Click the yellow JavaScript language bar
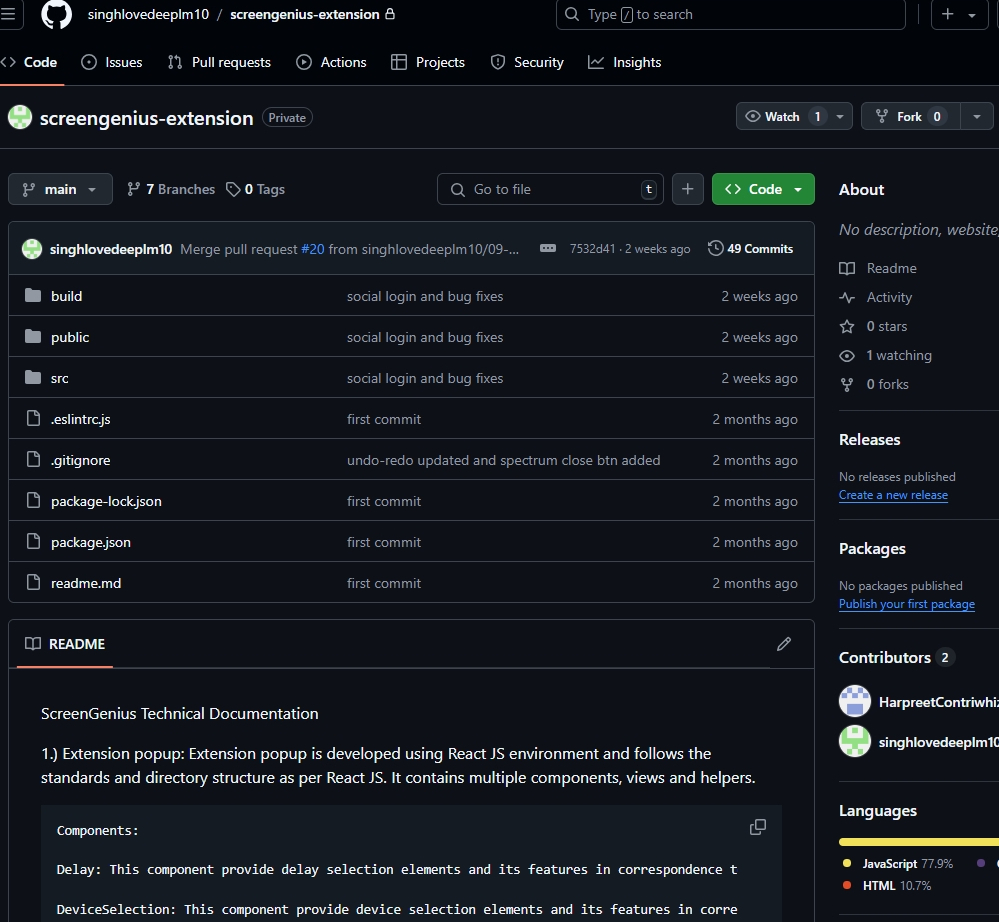 pyautogui.click(x=919, y=842)
